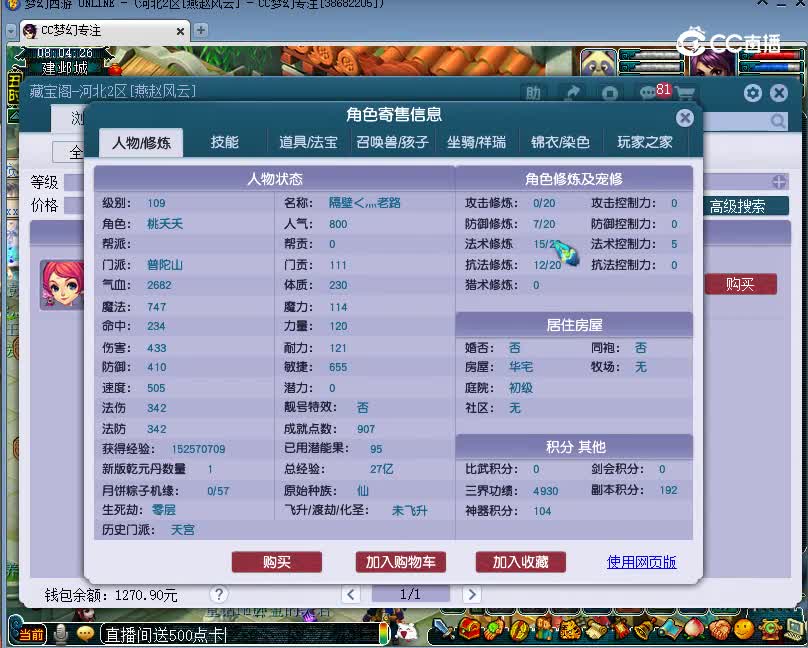Select the 召唤兽/孩子 tab
808x648 pixels.
tap(392, 142)
